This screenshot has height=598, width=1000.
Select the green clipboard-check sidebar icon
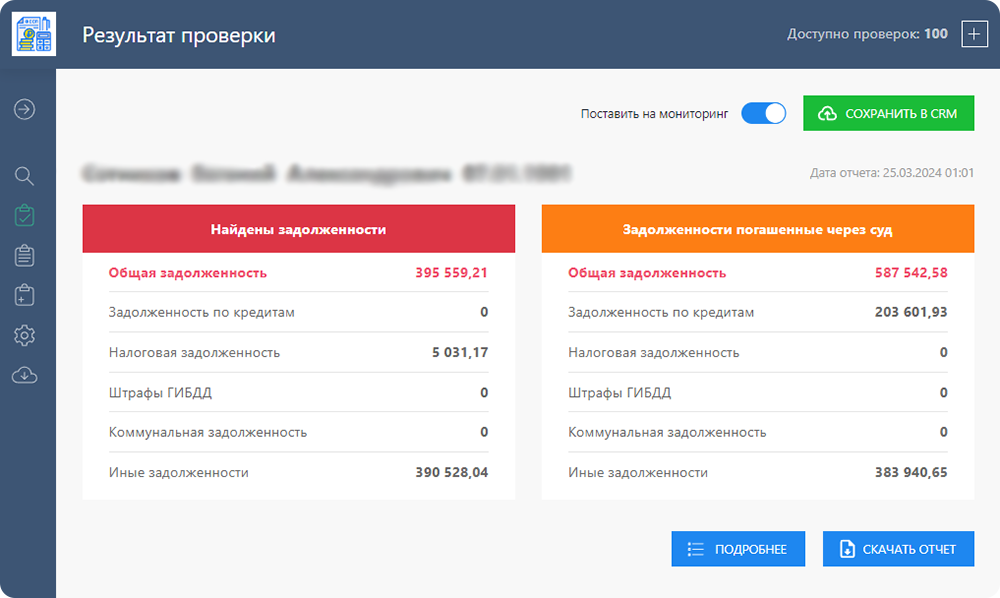25,215
